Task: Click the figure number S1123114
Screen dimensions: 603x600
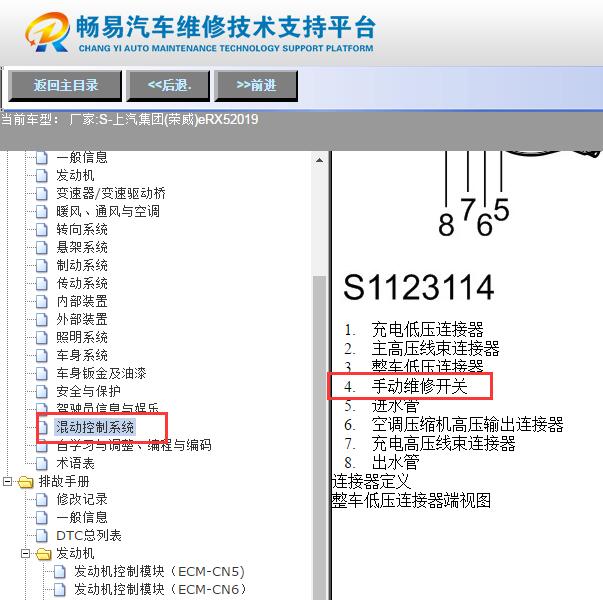Action: coord(418,287)
